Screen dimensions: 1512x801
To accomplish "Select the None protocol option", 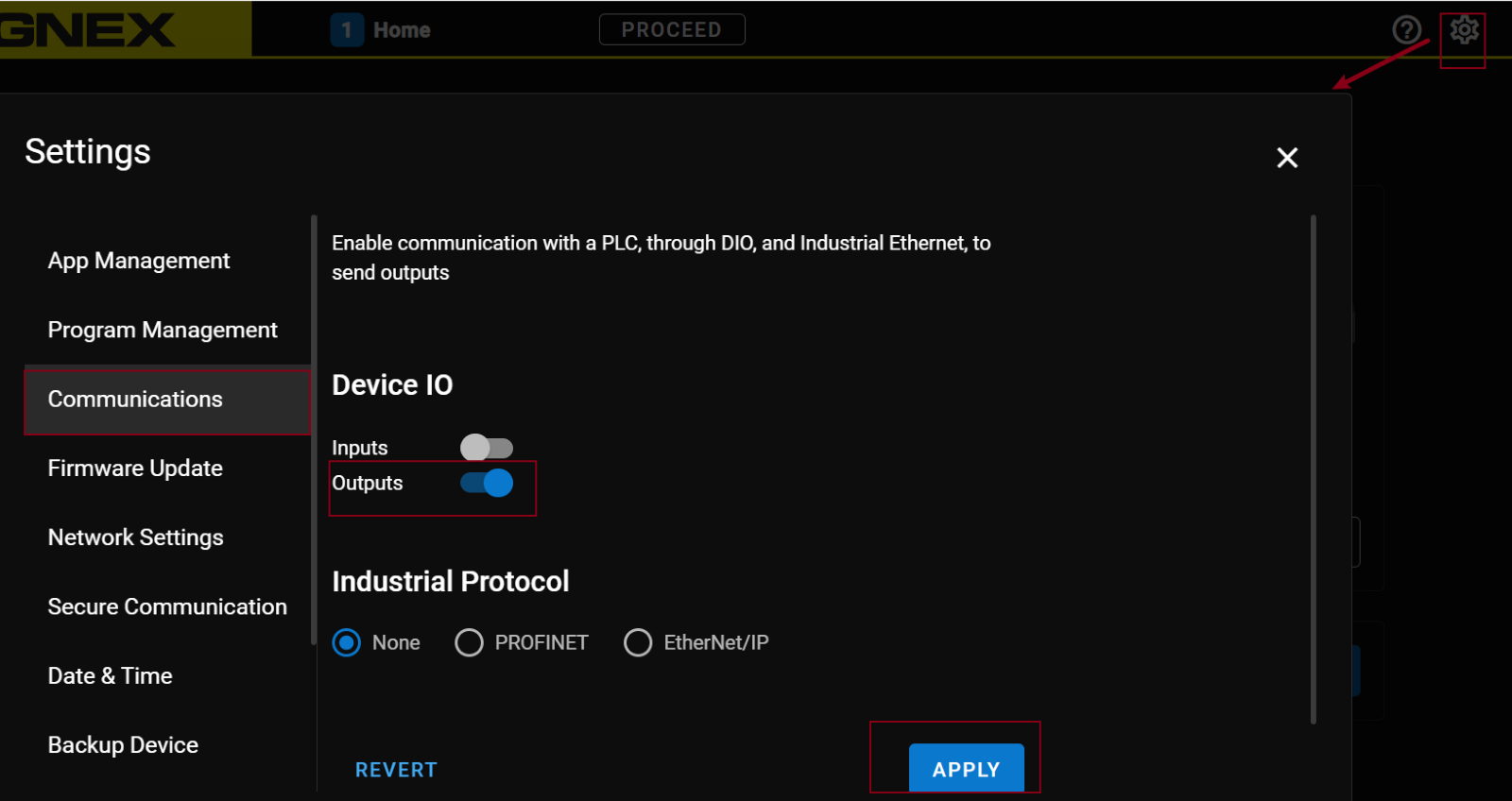I will (x=347, y=643).
